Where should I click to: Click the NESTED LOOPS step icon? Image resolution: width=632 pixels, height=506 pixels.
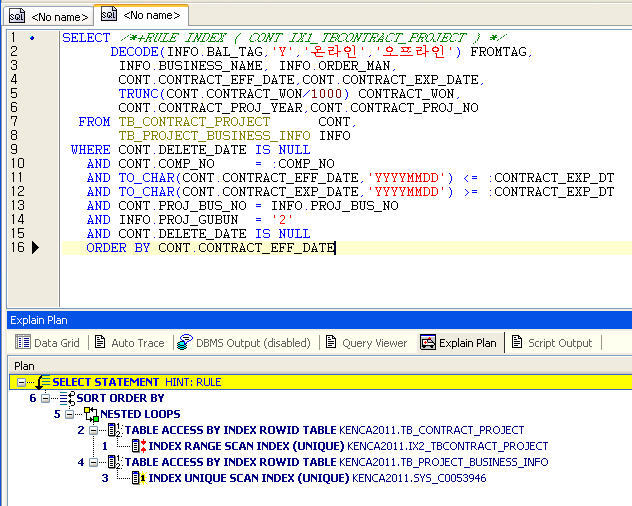(91, 414)
